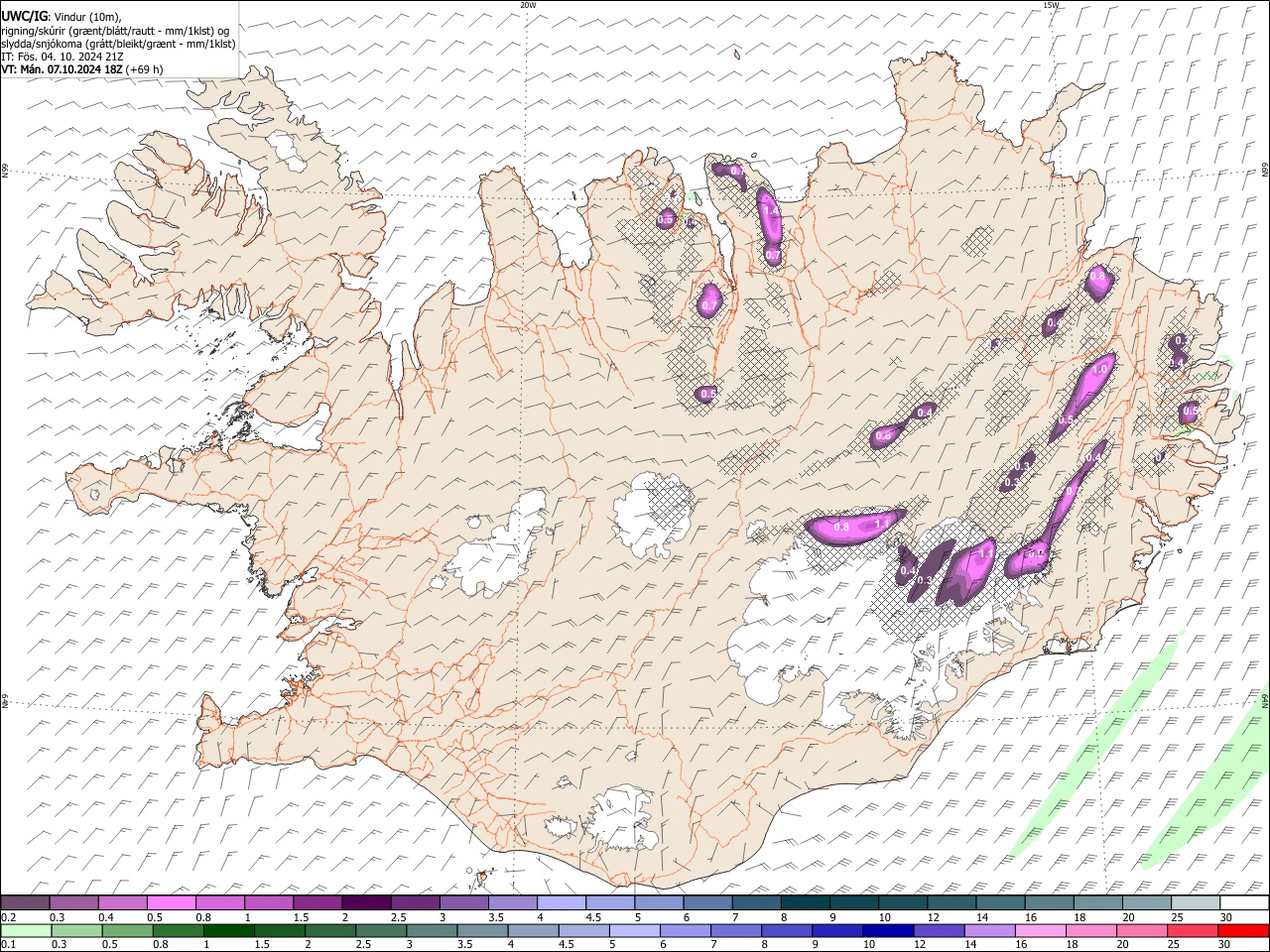This screenshot has height=952, width=1270.
Task: Click the pale green 0.1 legend swatch
Action: [26, 931]
